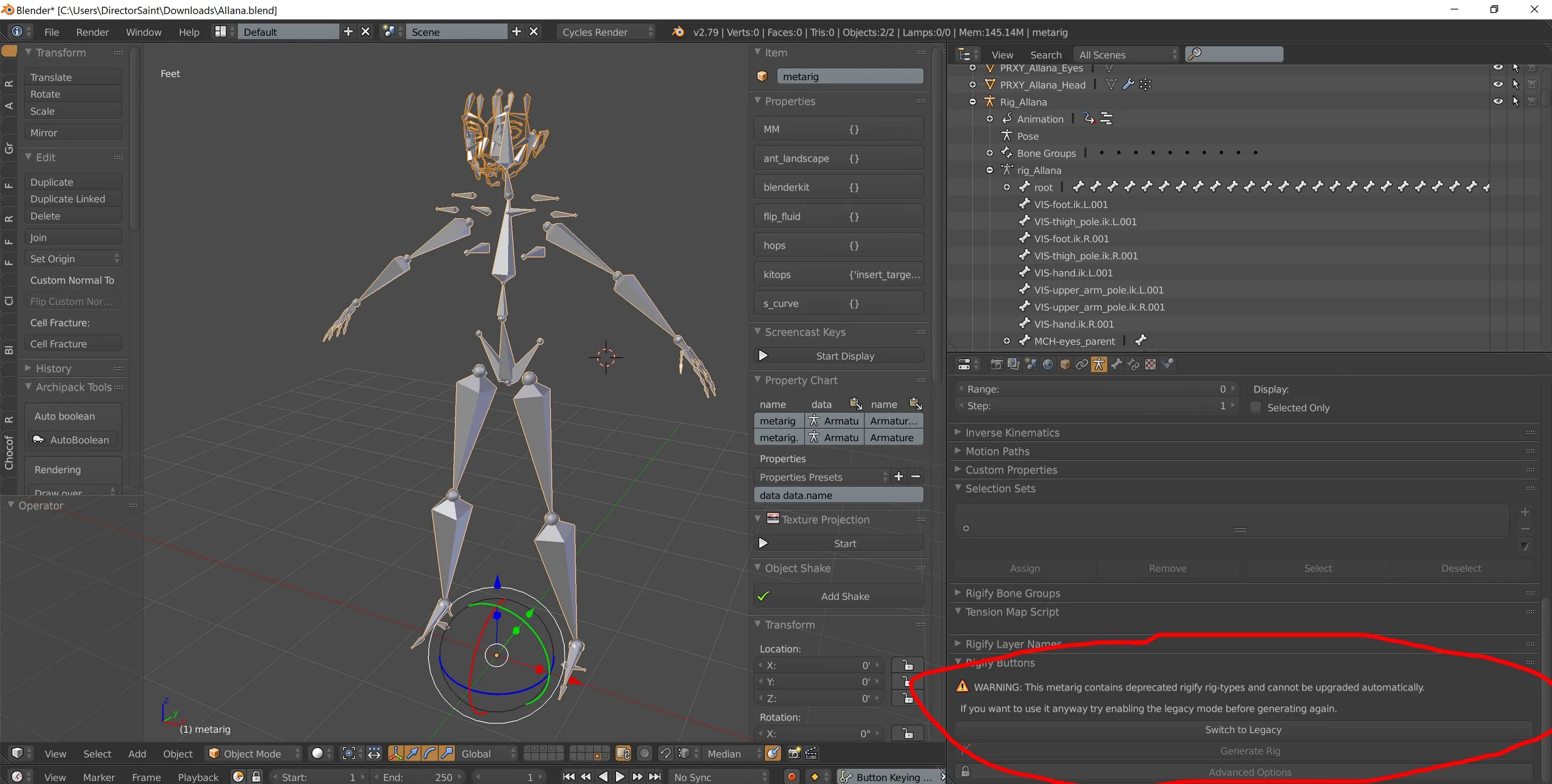Open the timeline Playback menu
The height and width of the screenshot is (784, 1552).
coord(198,777)
